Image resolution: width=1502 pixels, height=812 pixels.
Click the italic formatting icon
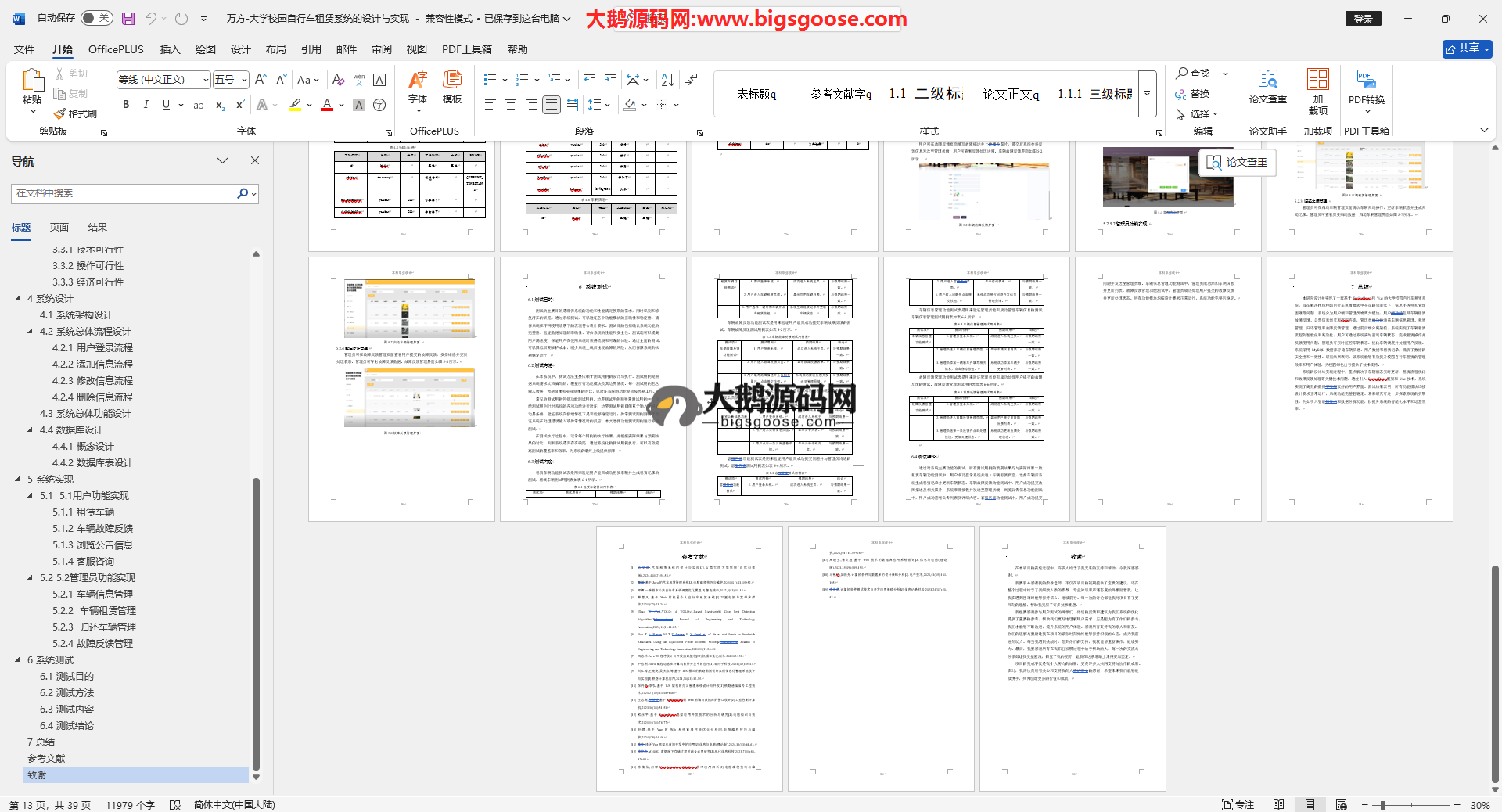(x=146, y=105)
